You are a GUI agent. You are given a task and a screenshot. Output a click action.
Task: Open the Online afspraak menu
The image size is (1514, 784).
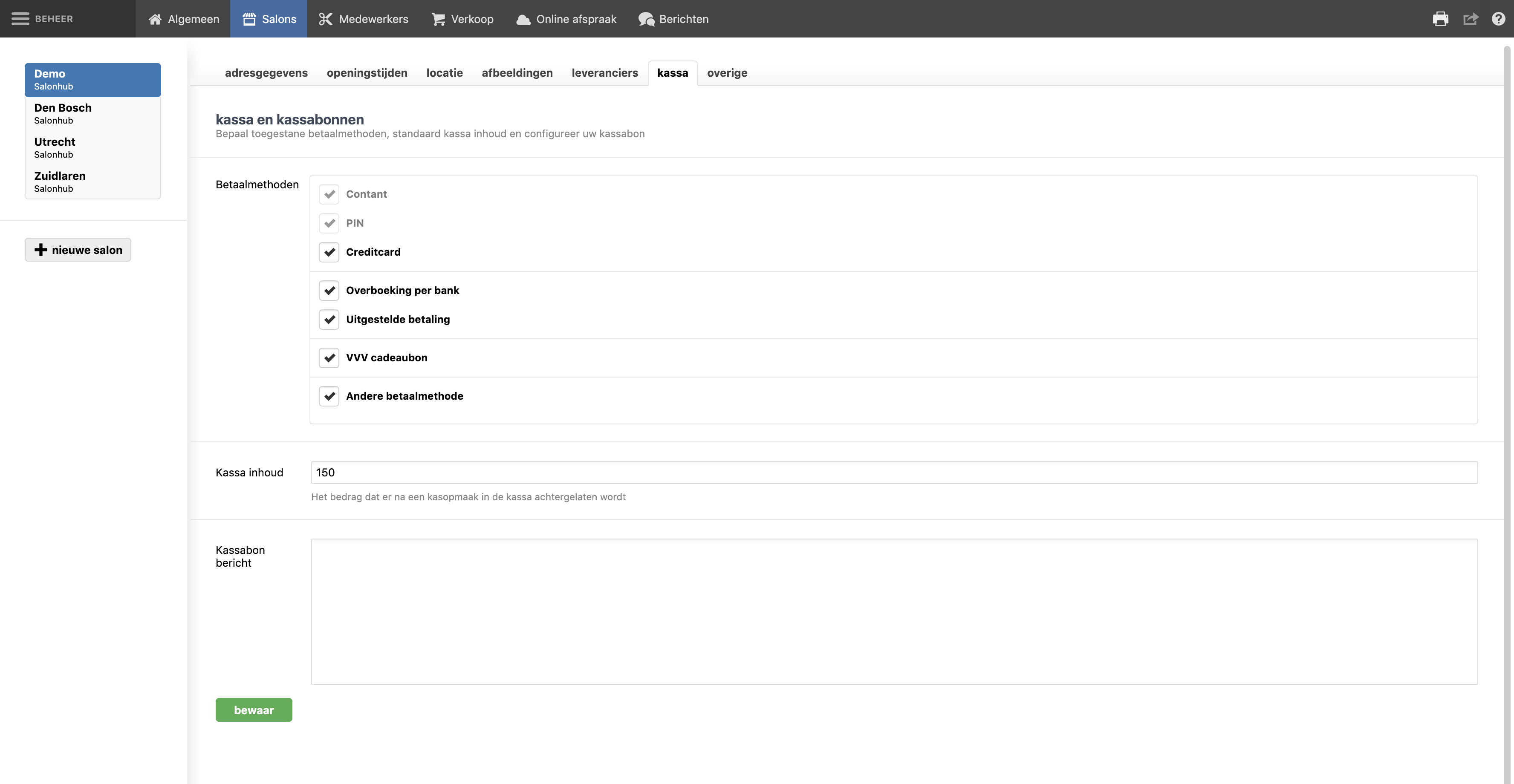566,19
